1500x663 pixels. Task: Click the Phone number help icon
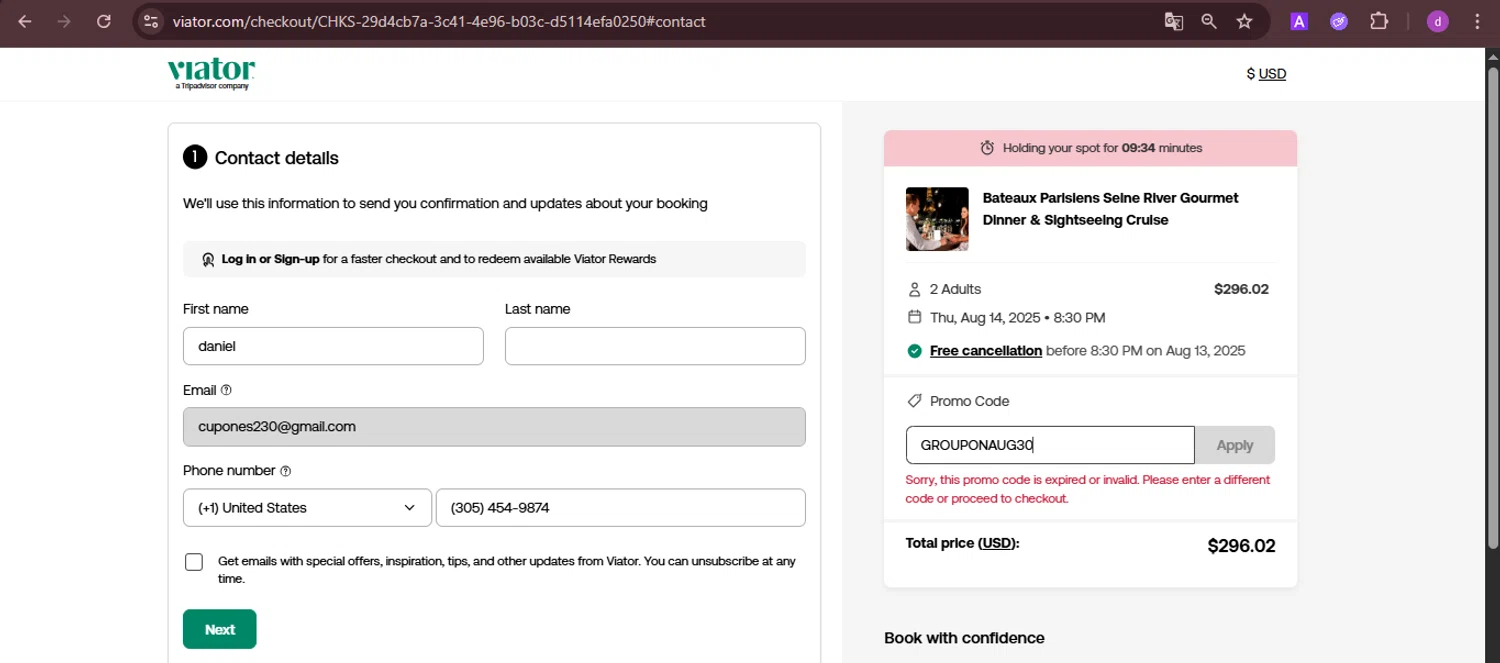286,471
